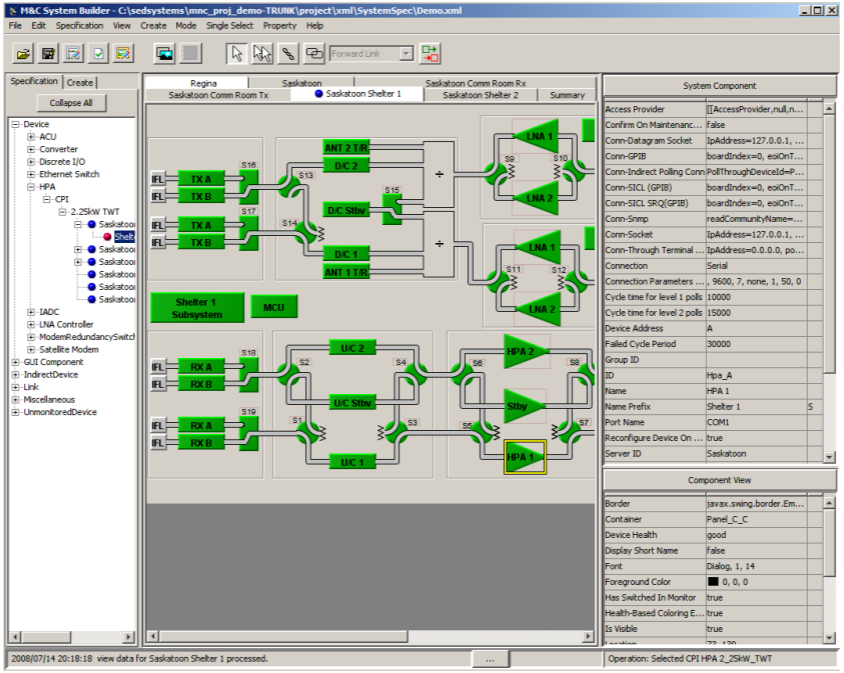Click the open folder toolbar icon
This screenshot has height=673, width=844.
point(23,53)
